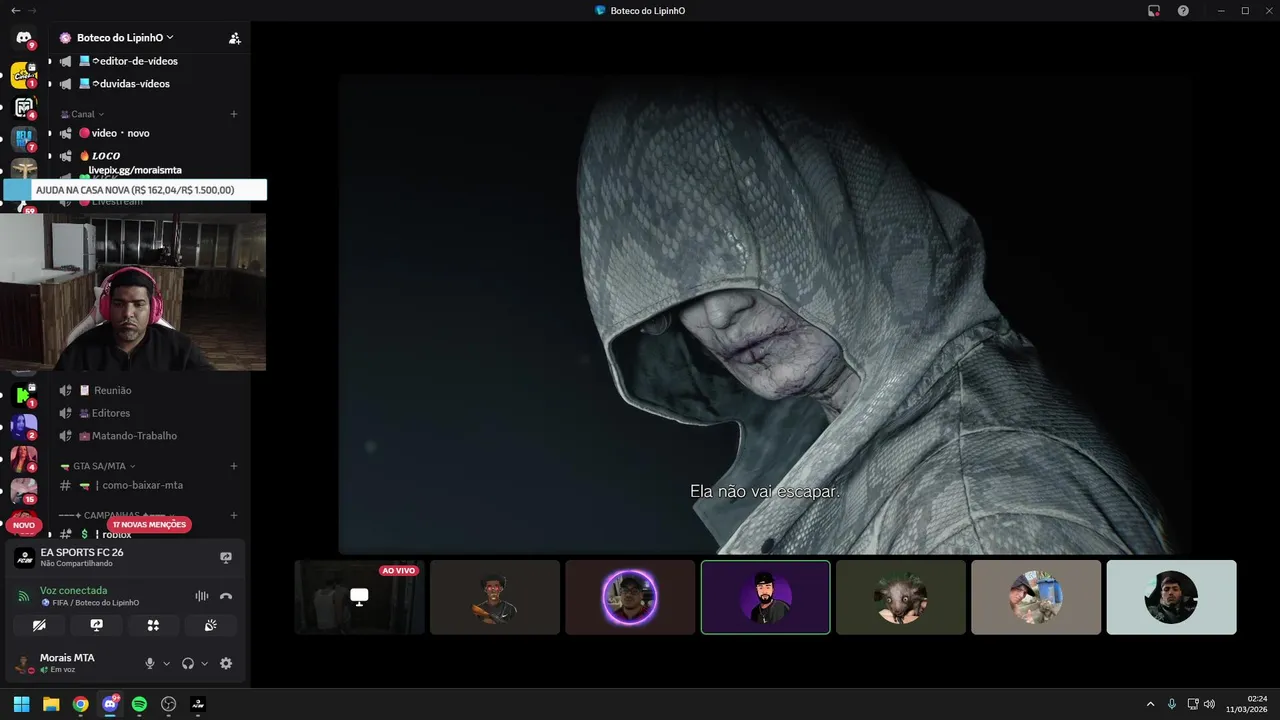Add a channel to CAMPANHAS category

pyautogui.click(x=234, y=515)
